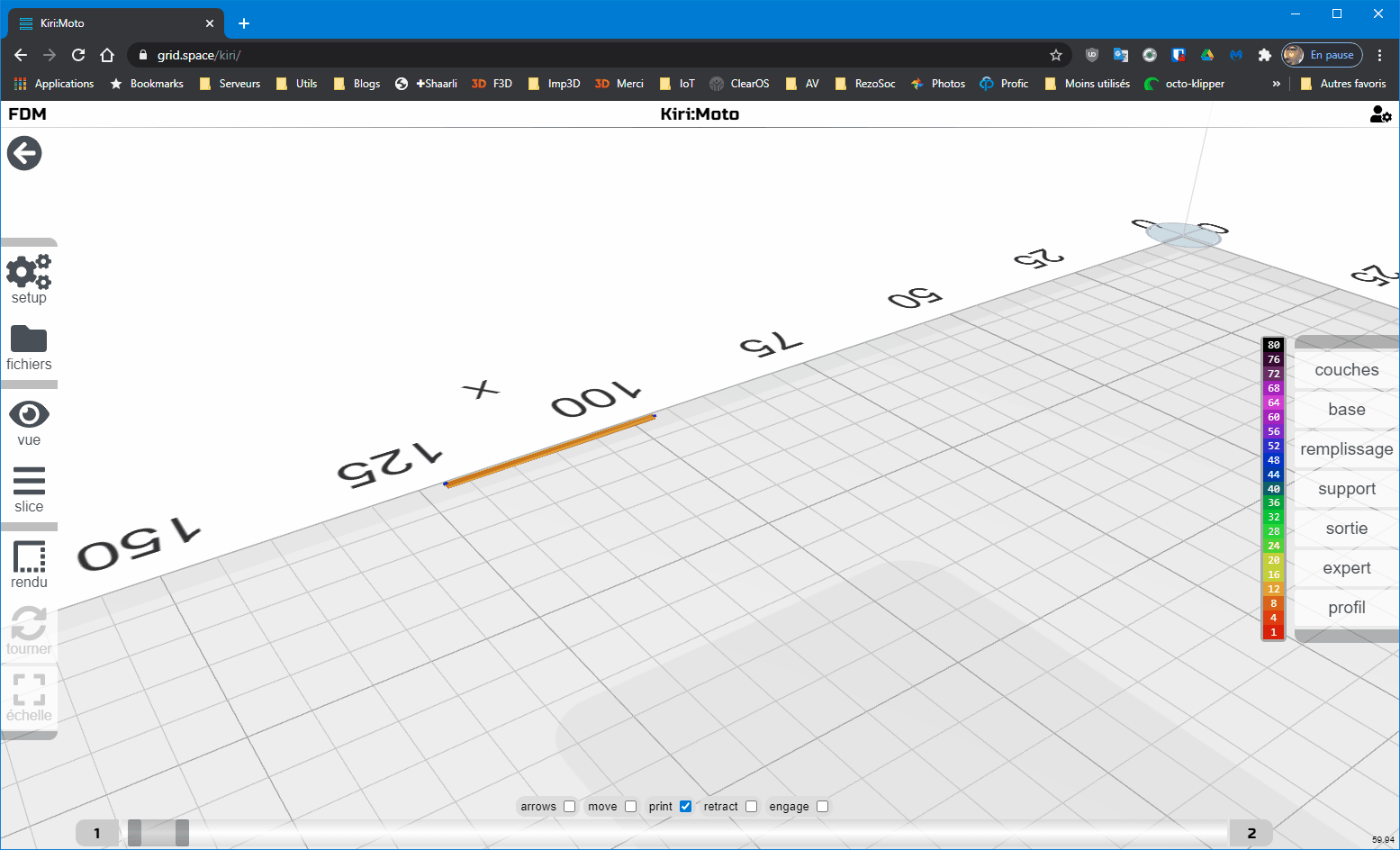Open the user settings icon at top right

coord(1380,114)
